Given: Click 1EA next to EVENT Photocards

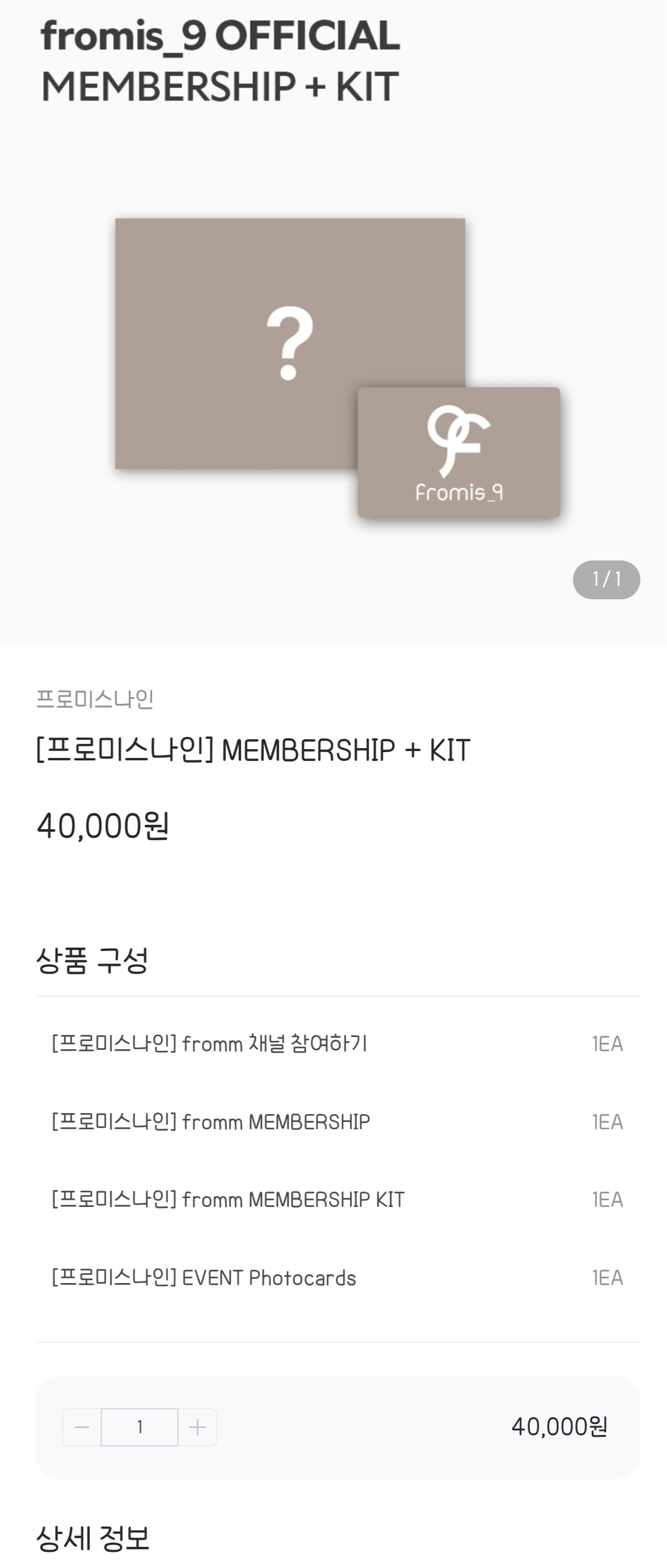Looking at the screenshot, I should click(608, 1277).
